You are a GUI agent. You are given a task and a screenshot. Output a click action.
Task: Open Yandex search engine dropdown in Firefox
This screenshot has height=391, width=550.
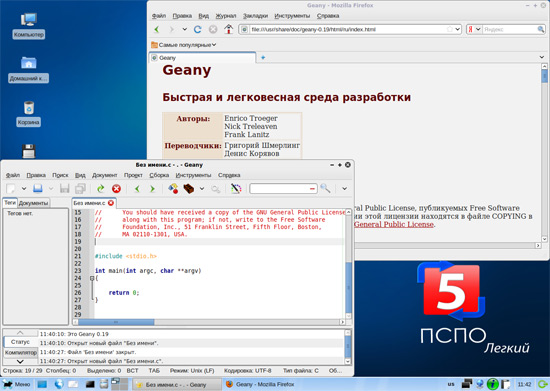pos(478,29)
